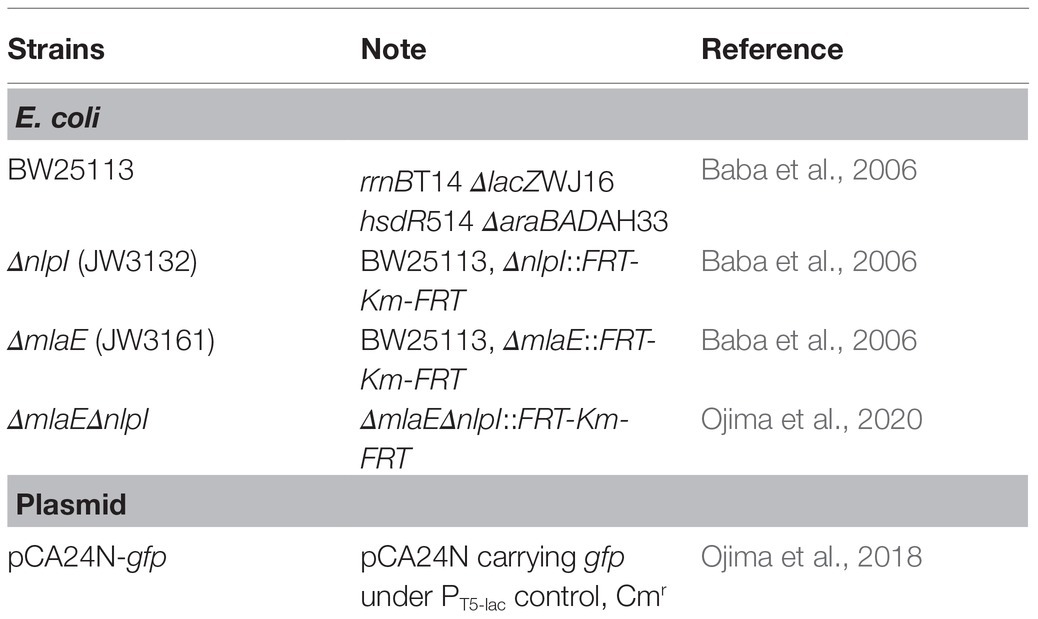The height and width of the screenshot is (619, 1038).
Task: Click the Note column header
Action: (393, 49)
